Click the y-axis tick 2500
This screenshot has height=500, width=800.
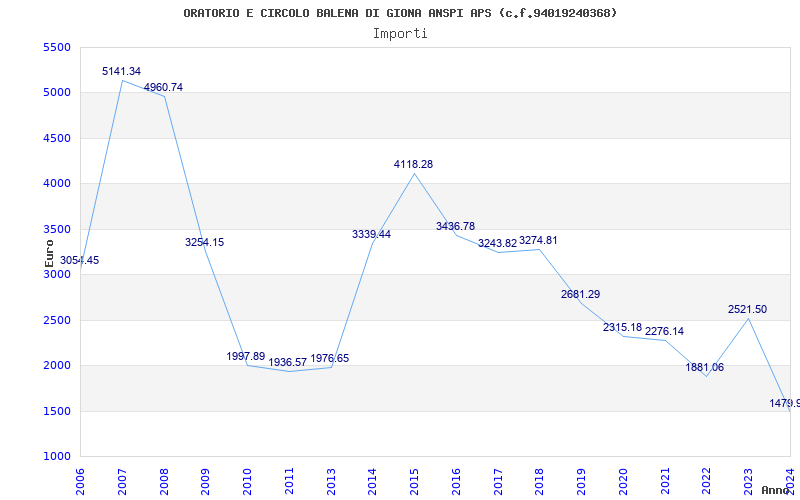pyautogui.click(x=58, y=320)
